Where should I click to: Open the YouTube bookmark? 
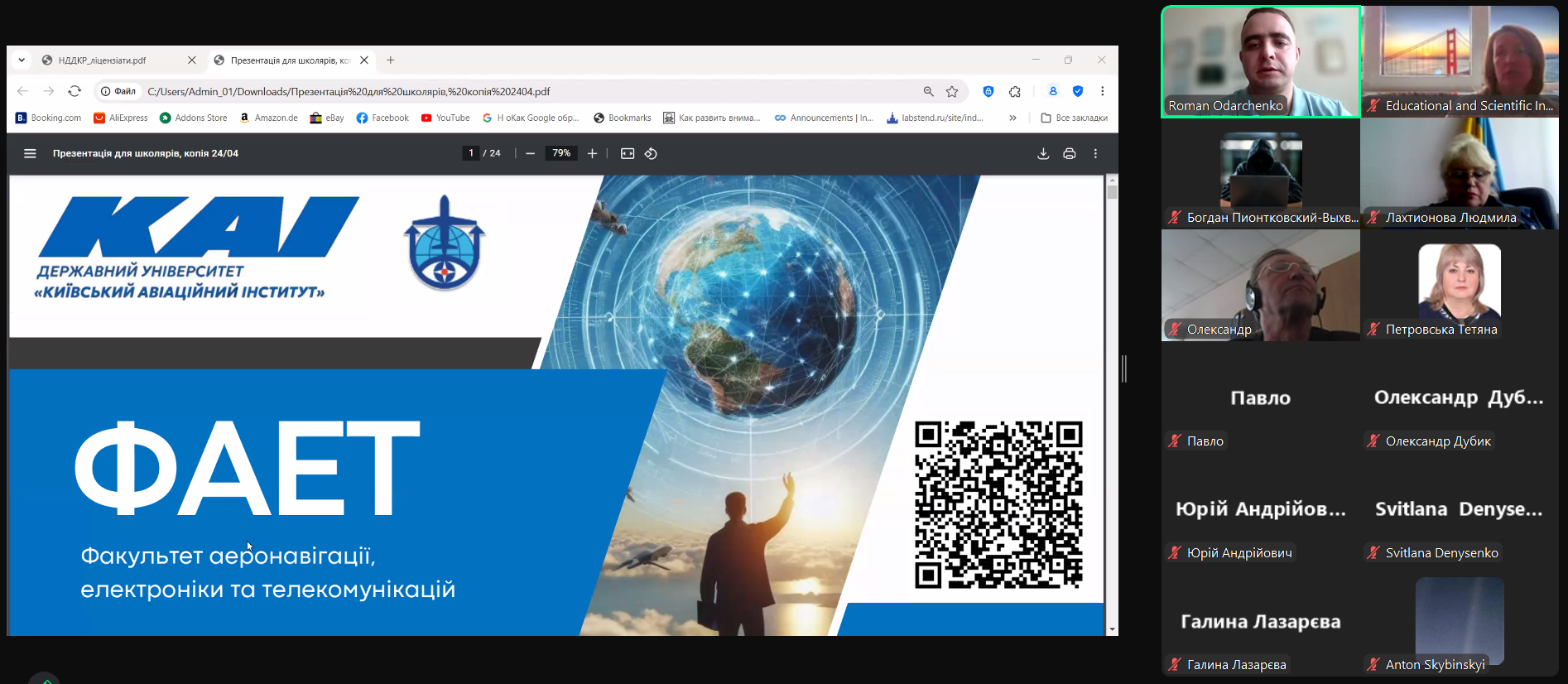[x=445, y=118]
